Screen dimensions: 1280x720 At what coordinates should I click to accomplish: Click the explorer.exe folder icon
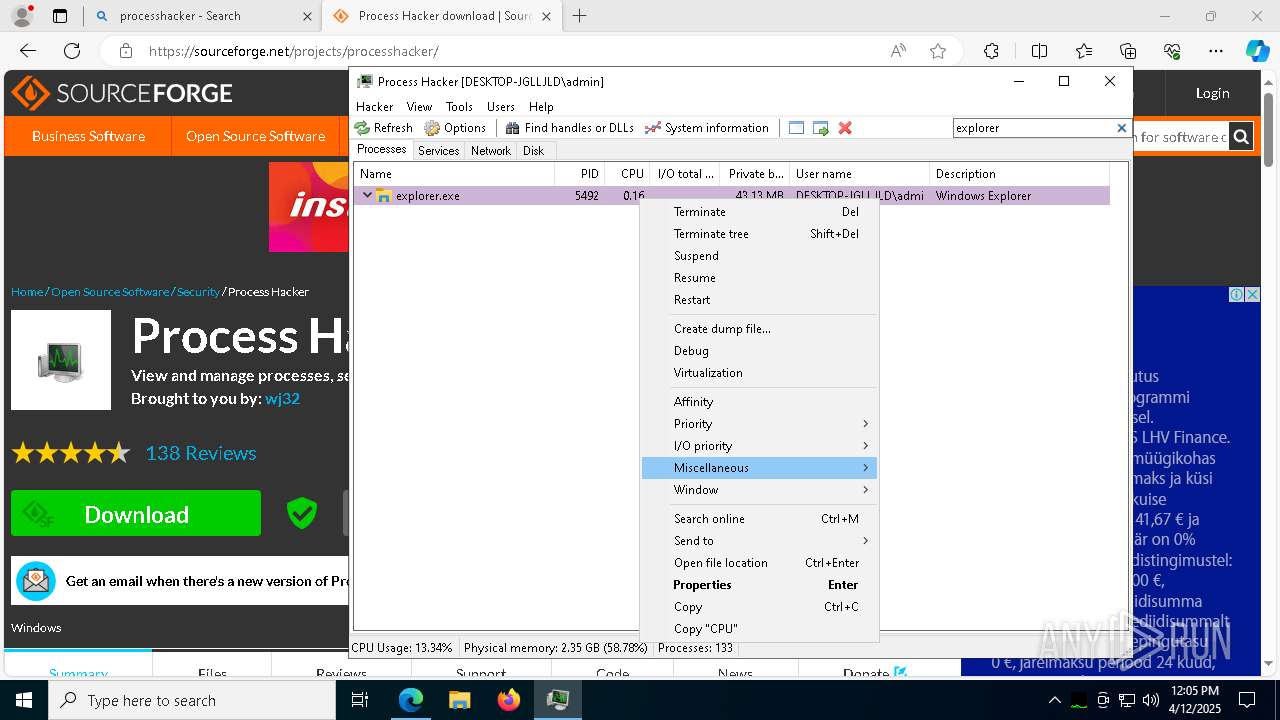383,196
